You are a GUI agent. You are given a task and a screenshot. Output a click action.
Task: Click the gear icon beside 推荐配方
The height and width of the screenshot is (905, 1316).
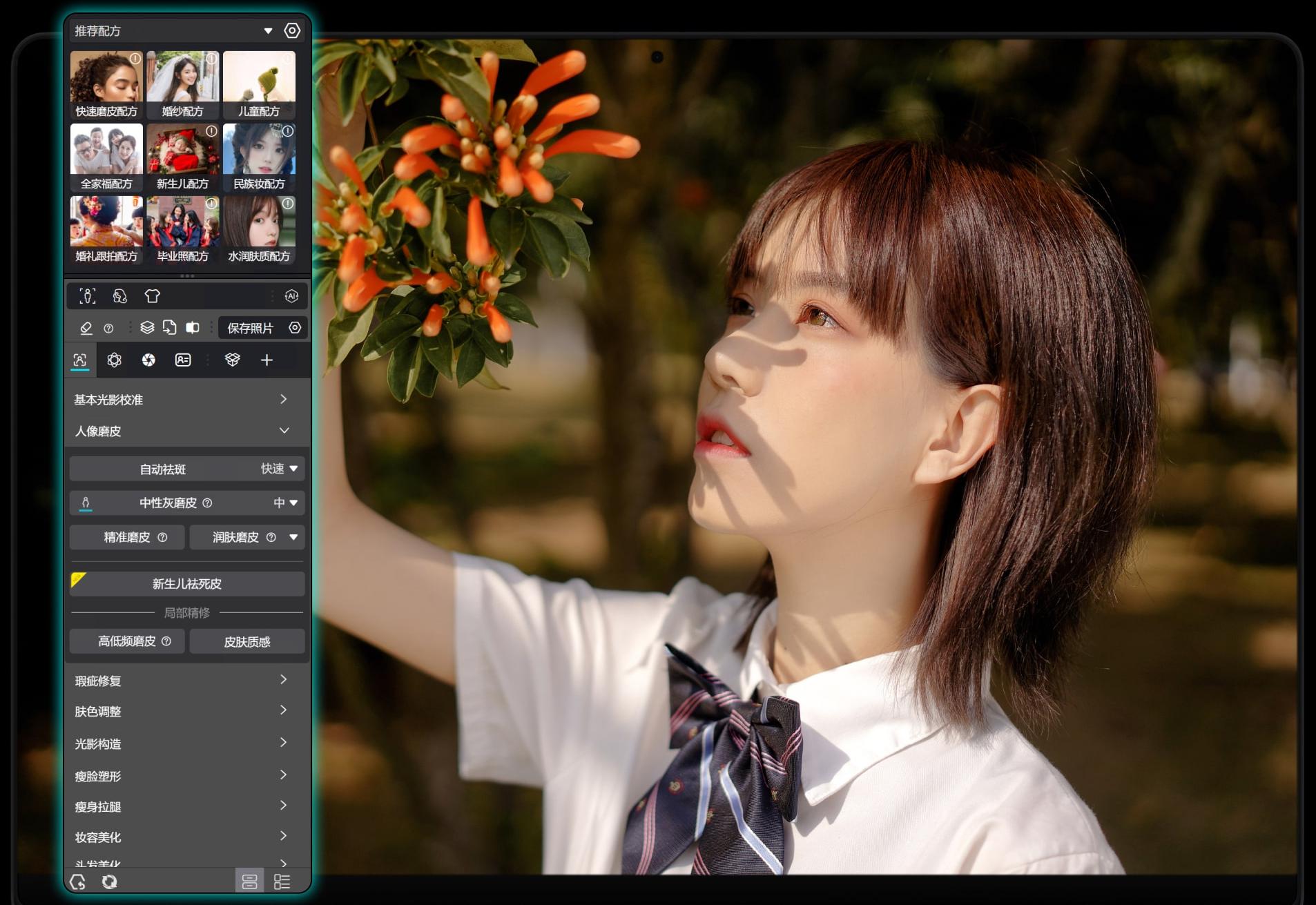point(292,30)
